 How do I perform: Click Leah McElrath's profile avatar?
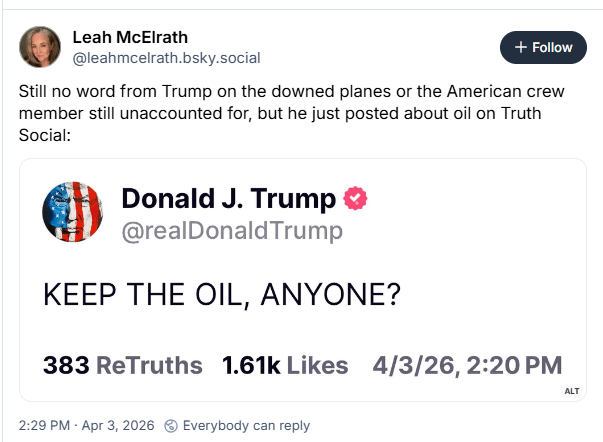pos(40,46)
